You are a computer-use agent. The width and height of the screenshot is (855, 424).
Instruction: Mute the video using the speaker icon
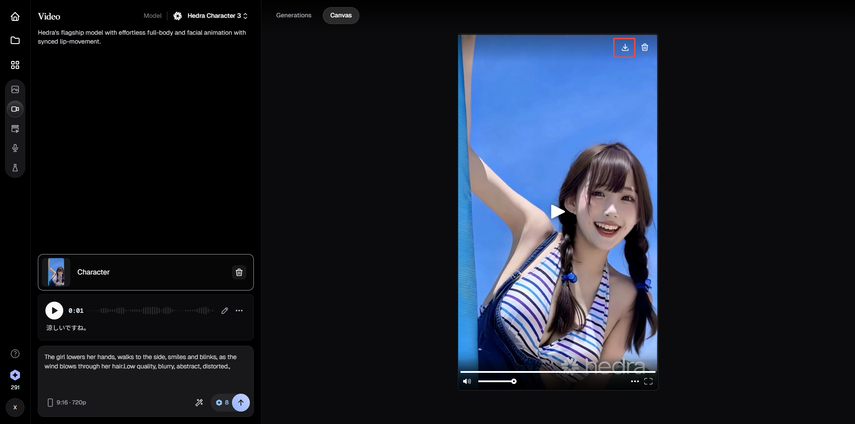tap(467, 381)
